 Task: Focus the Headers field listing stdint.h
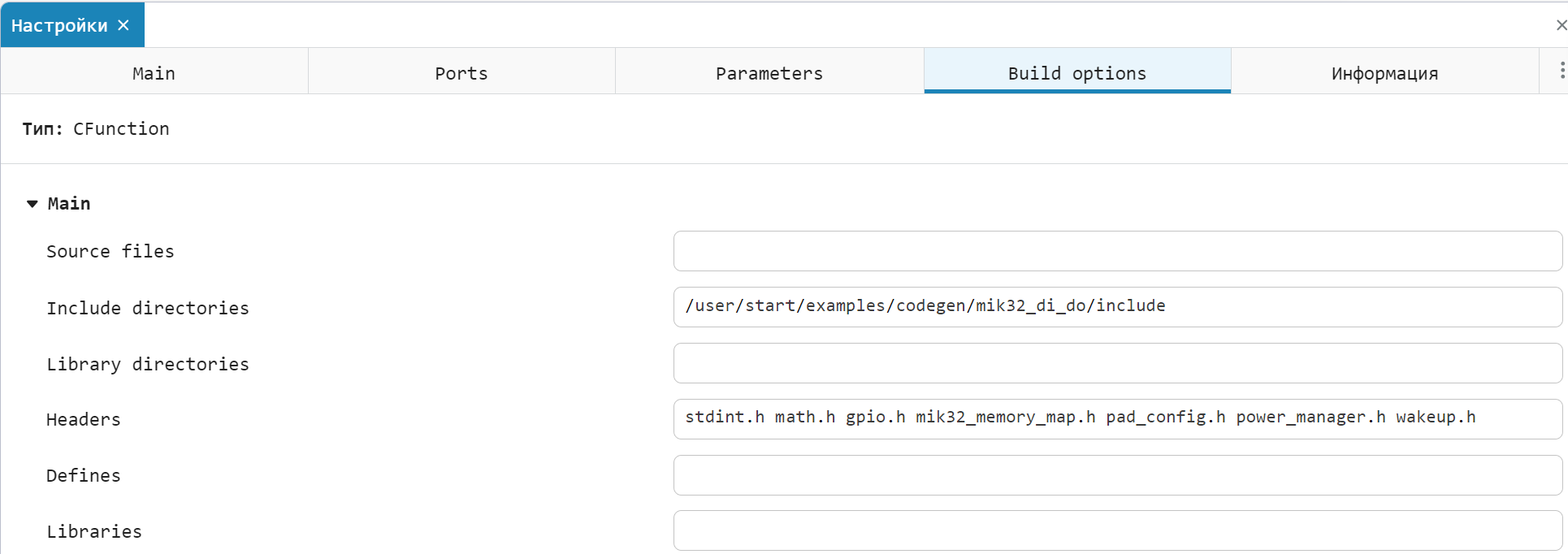click(x=1117, y=419)
